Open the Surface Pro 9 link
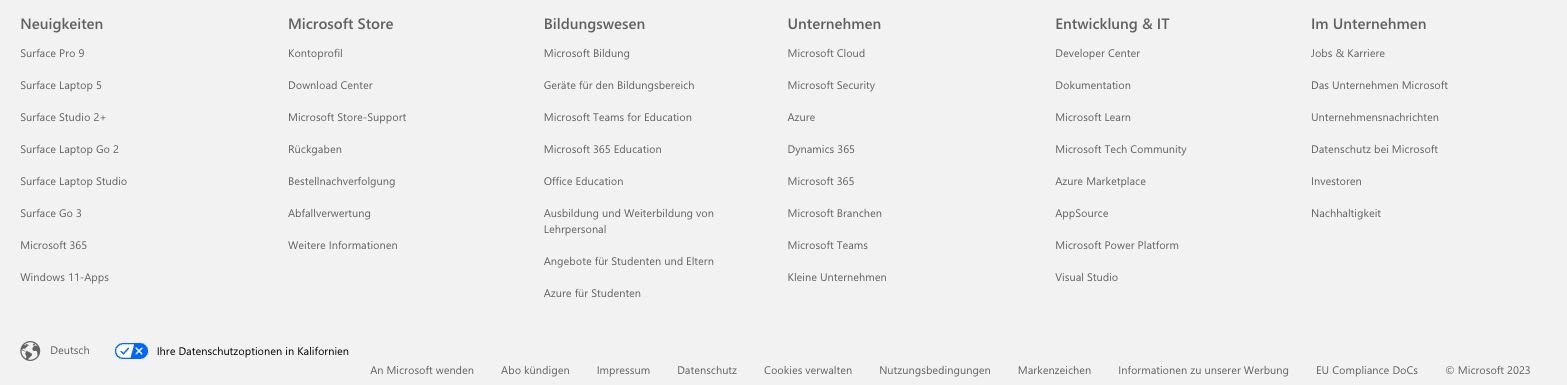 [52, 54]
